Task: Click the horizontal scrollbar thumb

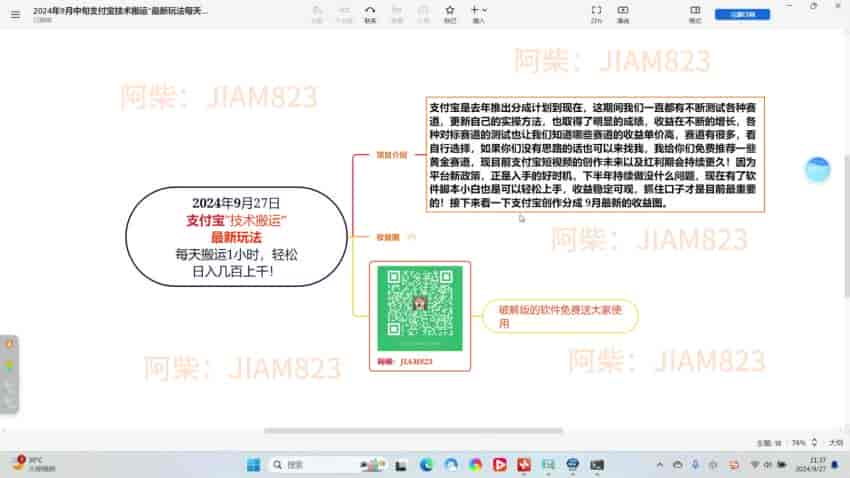Action: click(413, 431)
